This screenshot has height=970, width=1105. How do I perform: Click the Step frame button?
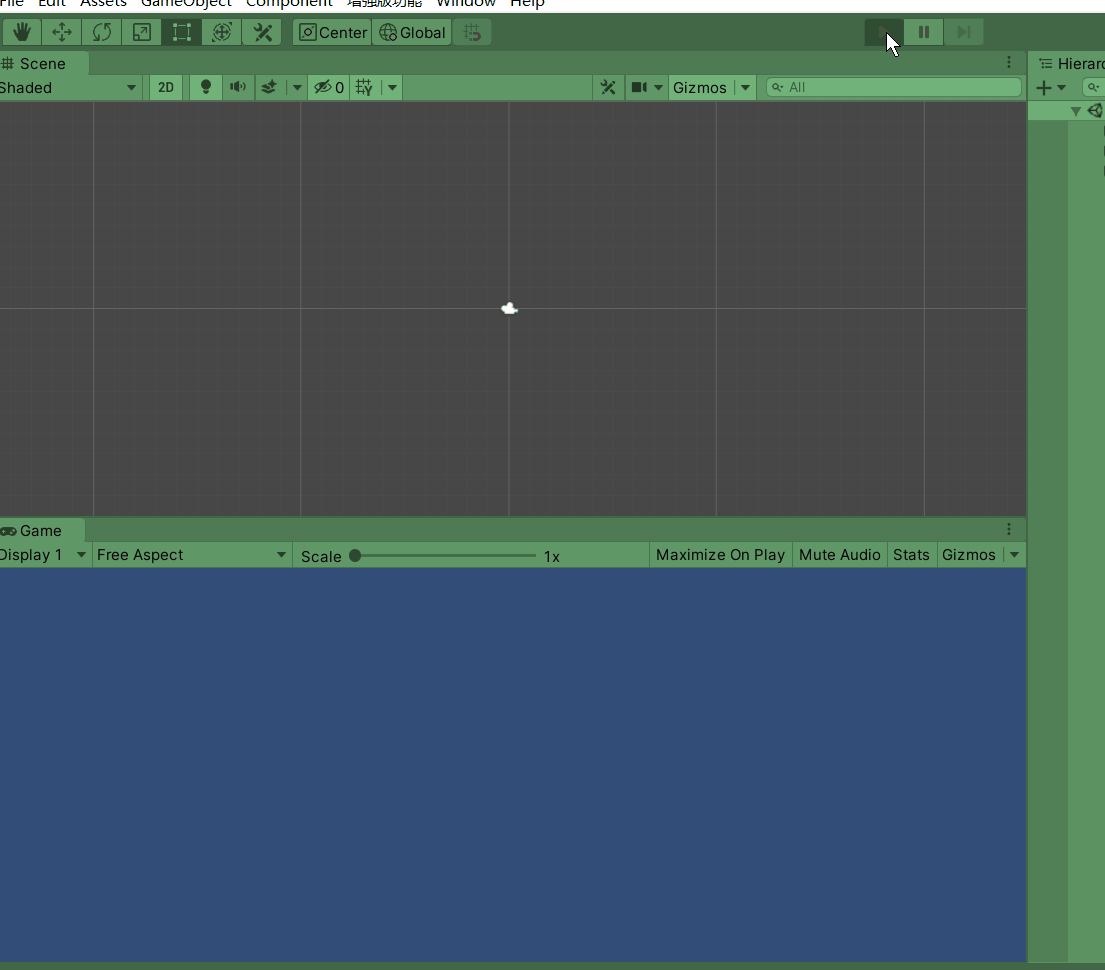pyautogui.click(x=964, y=32)
